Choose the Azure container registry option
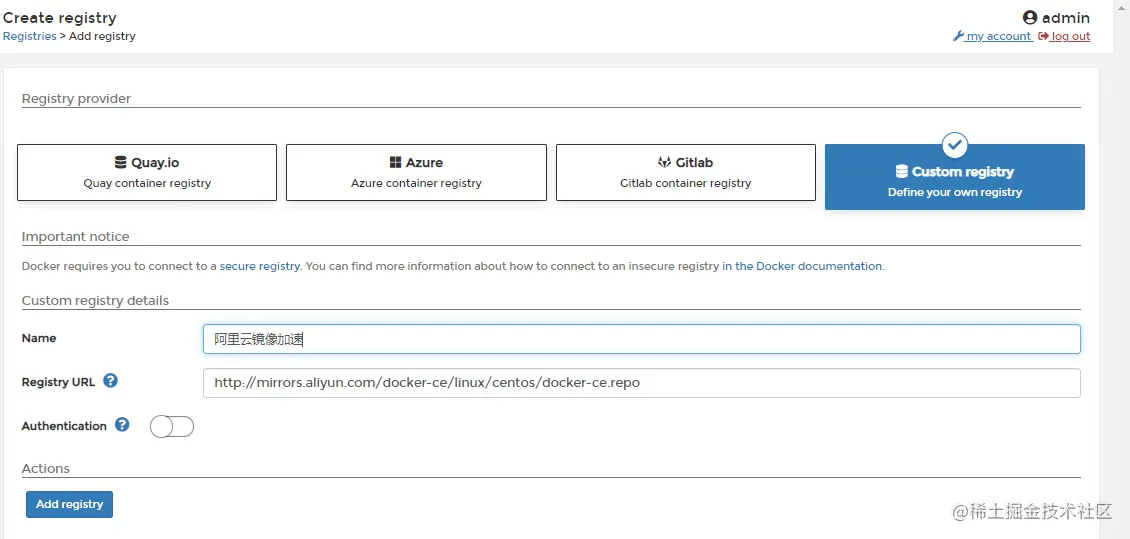 (x=417, y=172)
